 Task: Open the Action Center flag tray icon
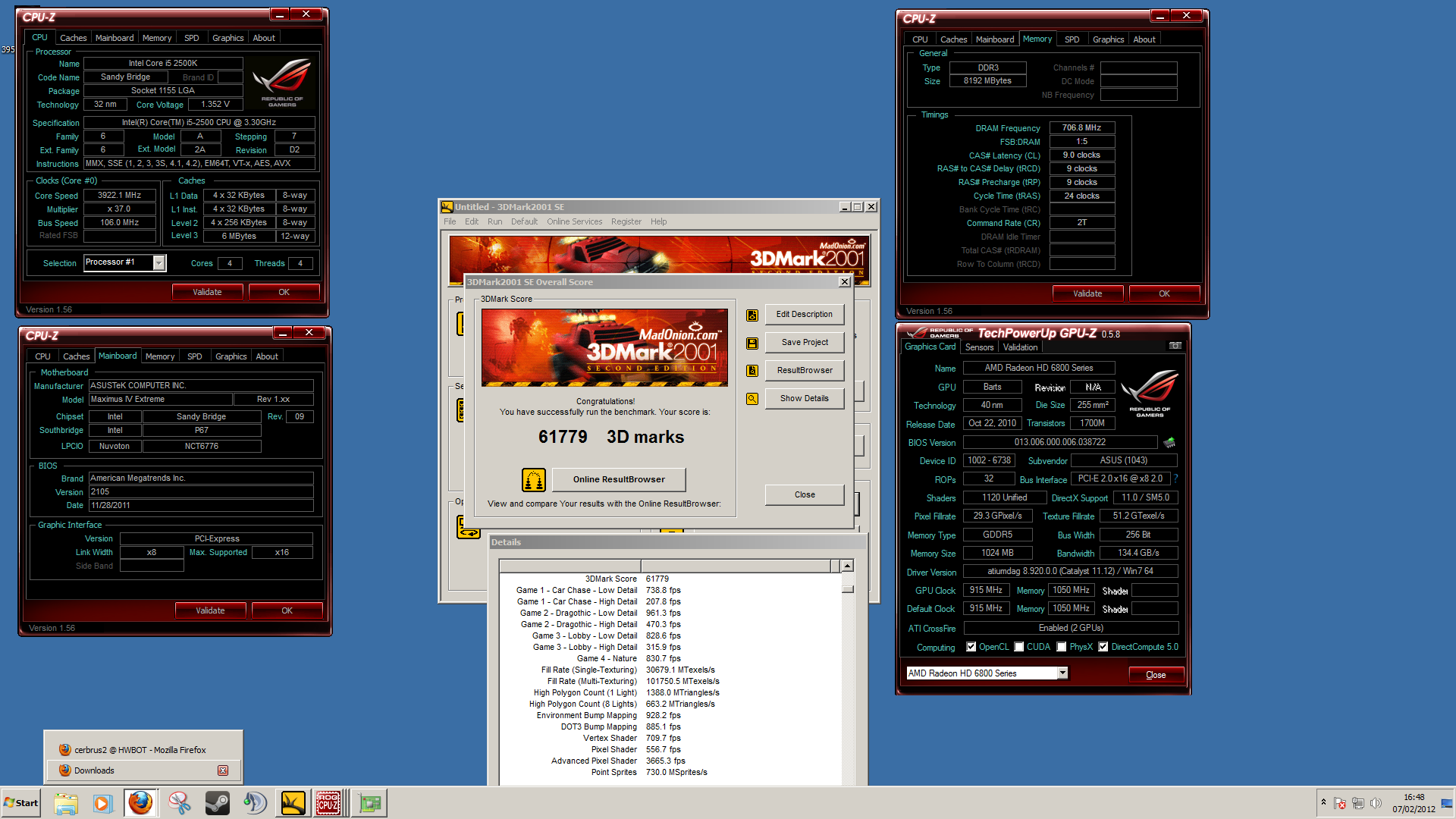pos(1340,803)
